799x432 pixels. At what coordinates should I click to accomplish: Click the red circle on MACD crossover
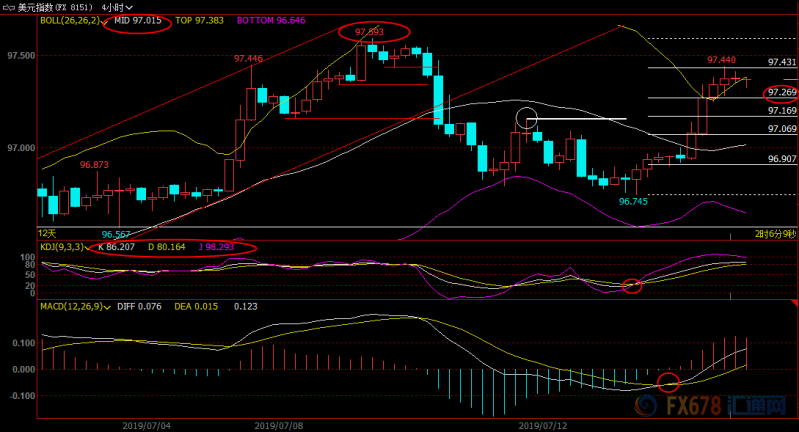point(668,382)
